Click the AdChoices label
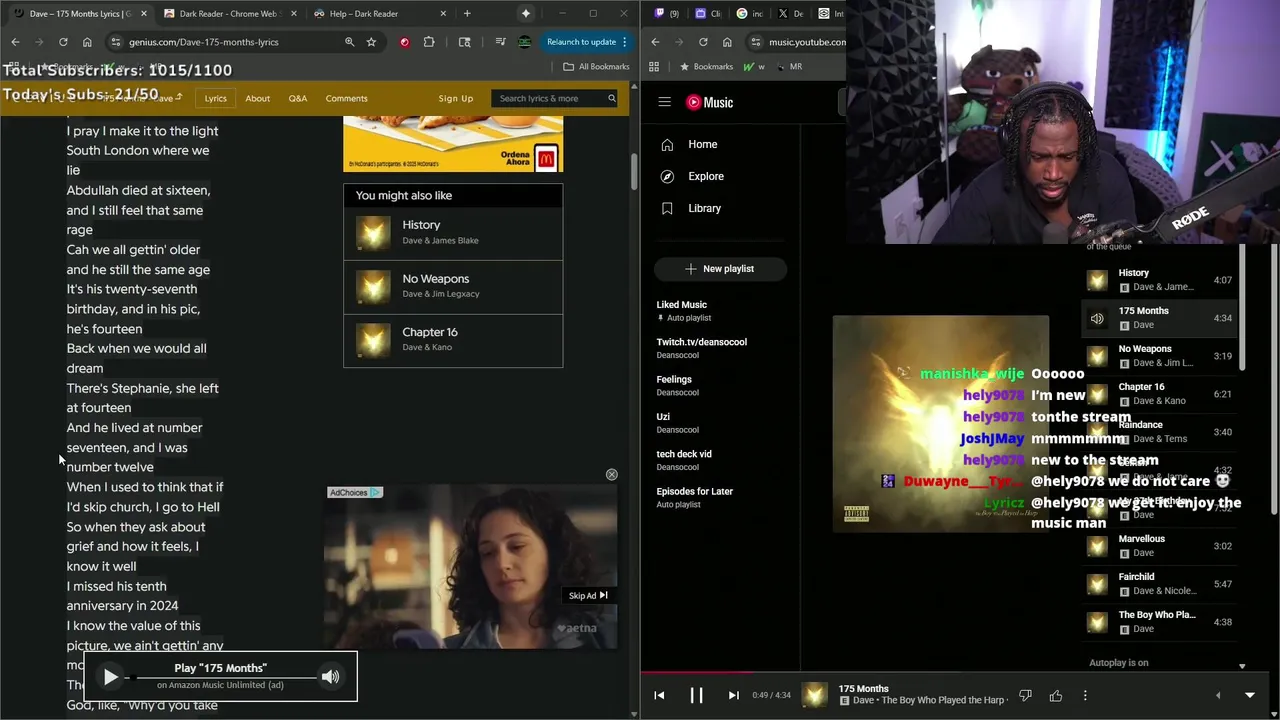Screen dimensions: 1280x720 point(355,492)
